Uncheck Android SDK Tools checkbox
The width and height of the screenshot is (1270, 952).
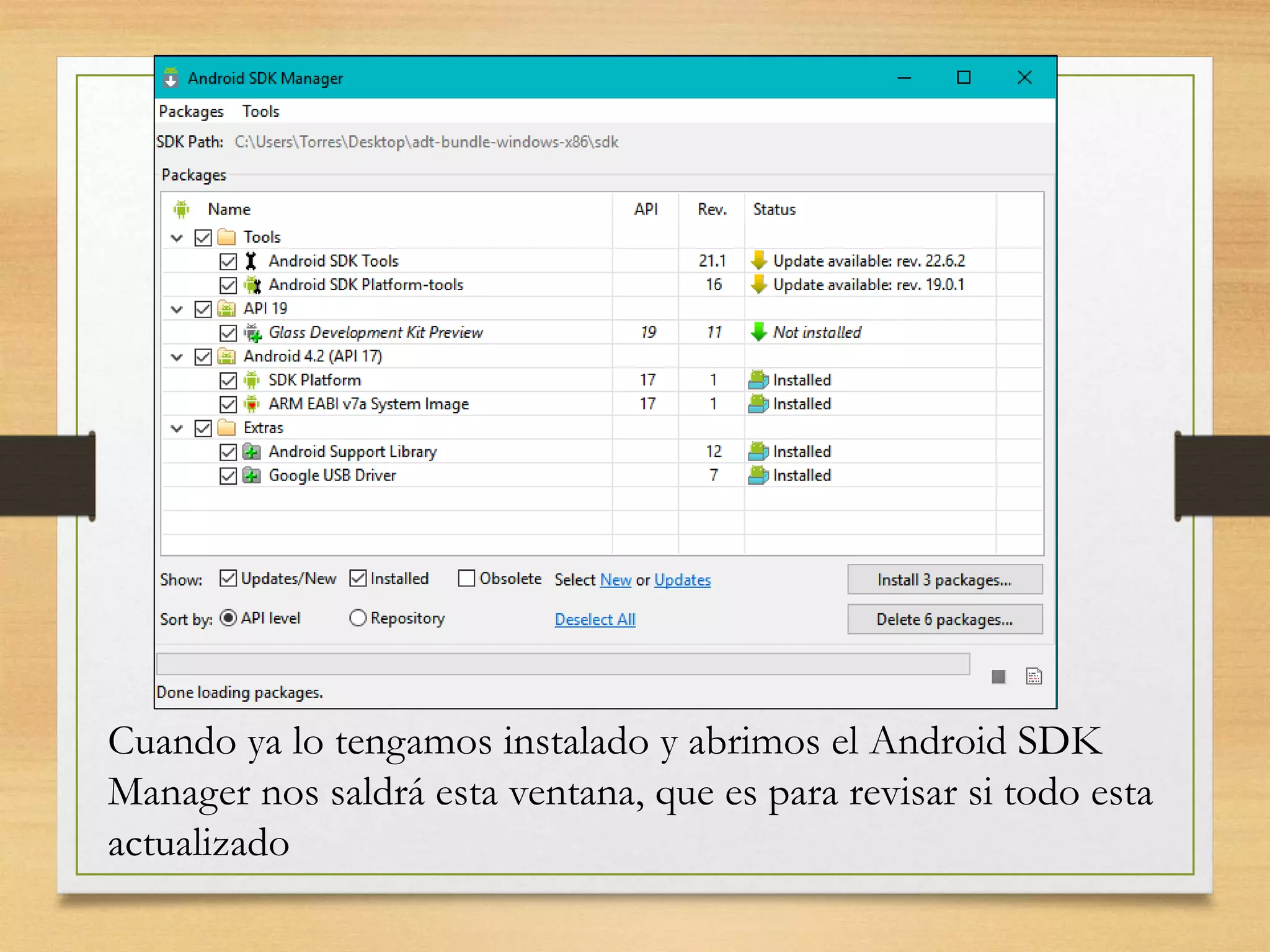tap(228, 262)
